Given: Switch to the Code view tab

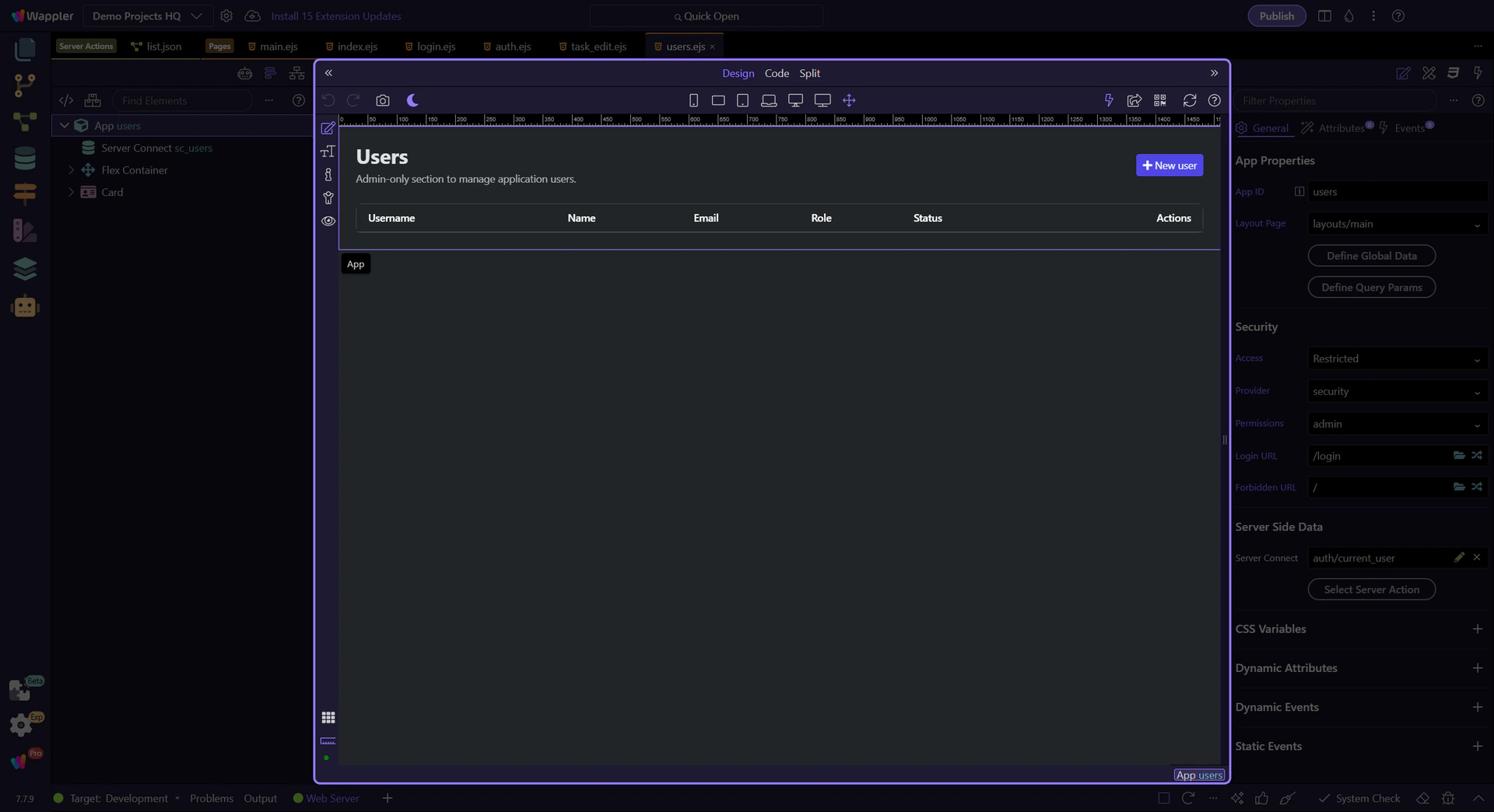Looking at the screenshot, I should (776, 73).
